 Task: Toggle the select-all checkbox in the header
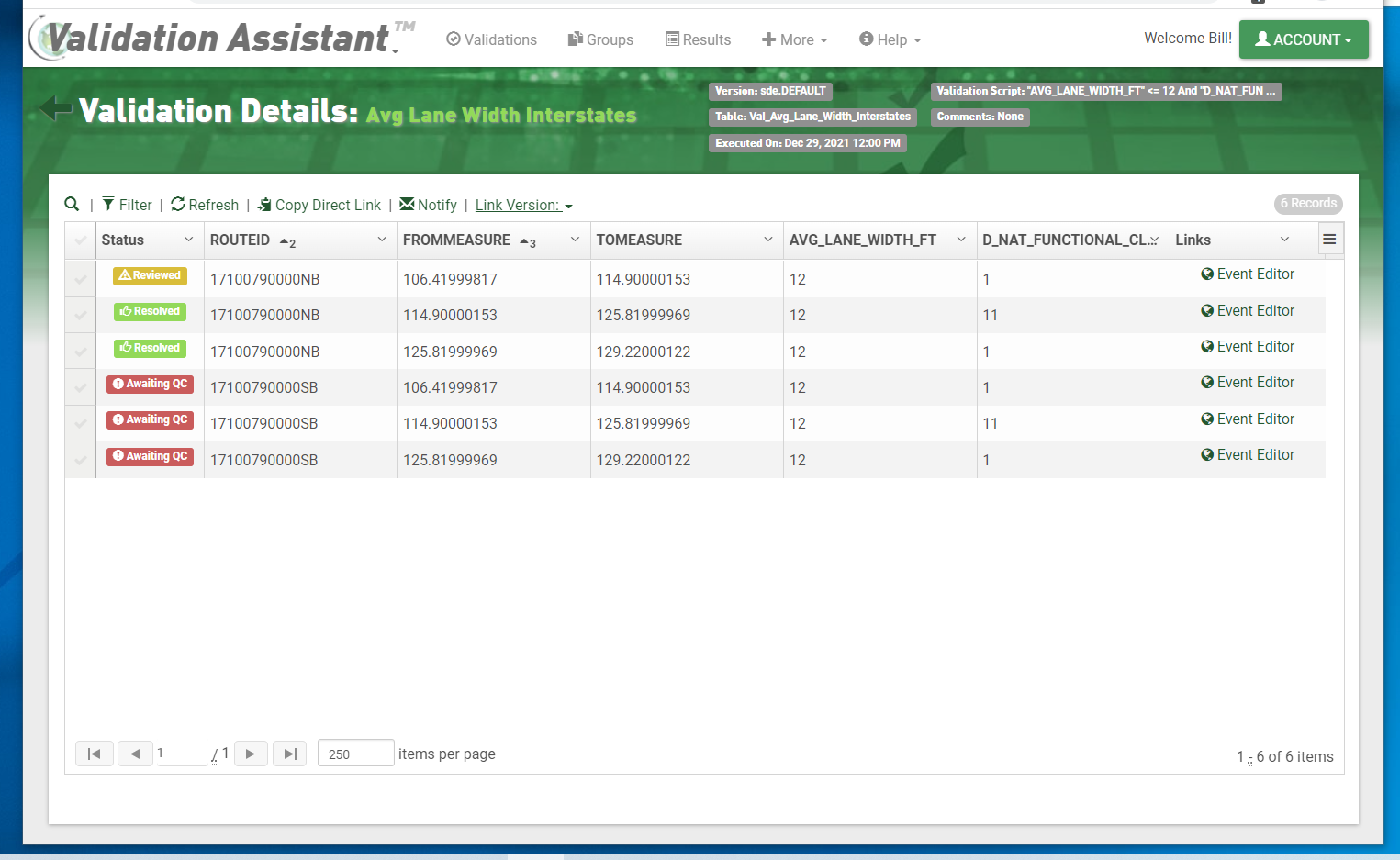pos(81,240)
